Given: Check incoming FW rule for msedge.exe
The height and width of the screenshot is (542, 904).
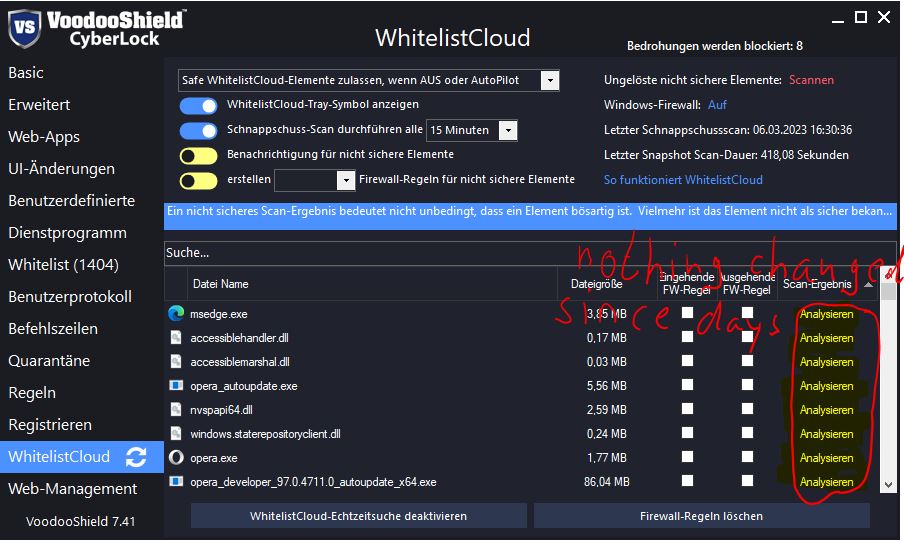Looking at the screenshot, I should click(687, 313).
